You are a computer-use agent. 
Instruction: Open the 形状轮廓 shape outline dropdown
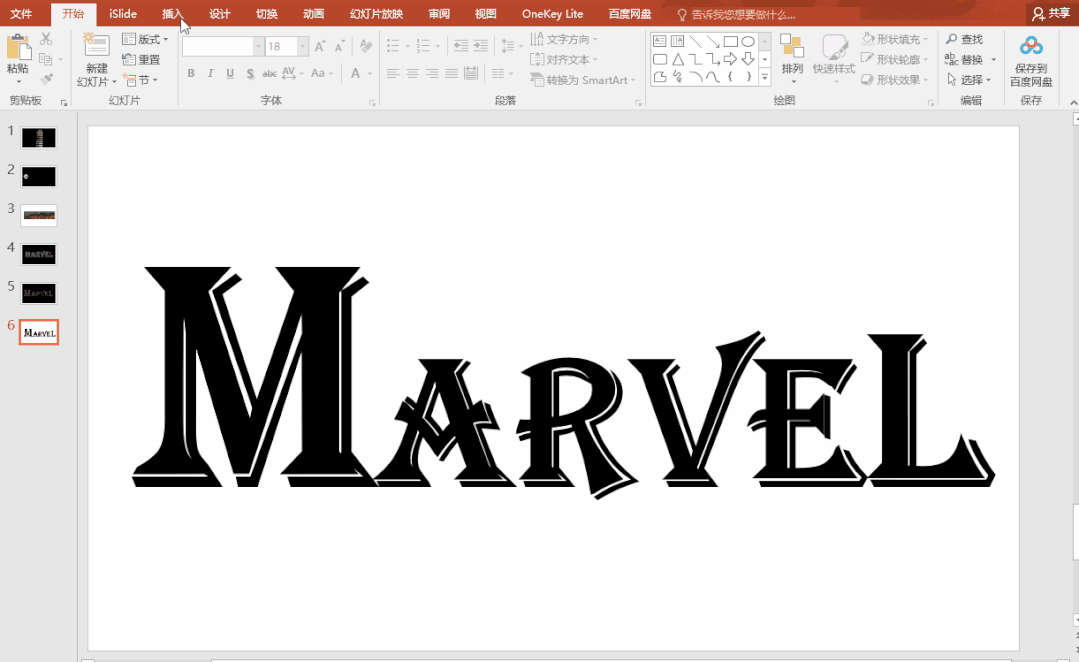(895, 59)
